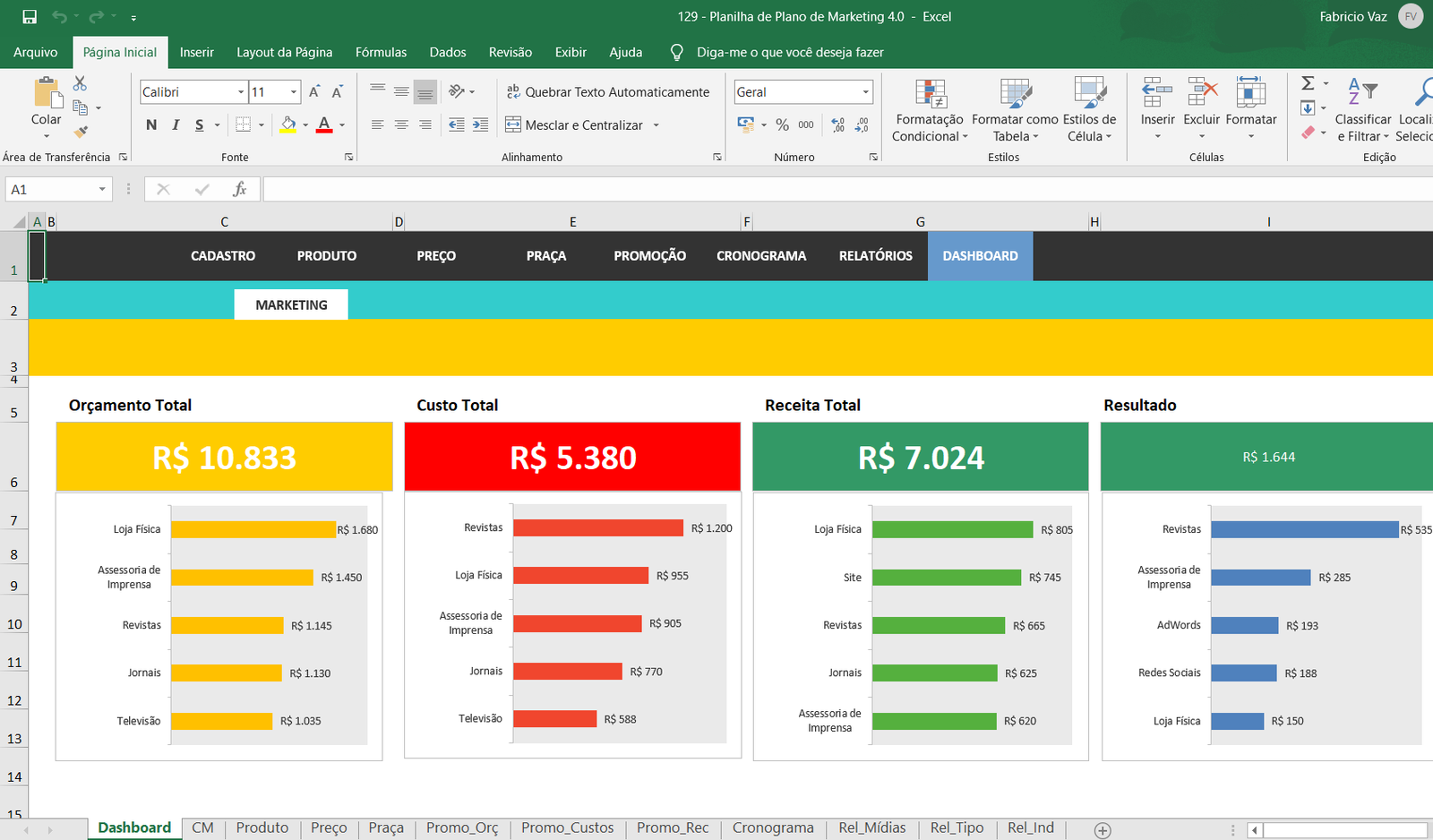Click the Clear eraser icon
The image size is (1433, 840).
click(x=1308, y=133)
